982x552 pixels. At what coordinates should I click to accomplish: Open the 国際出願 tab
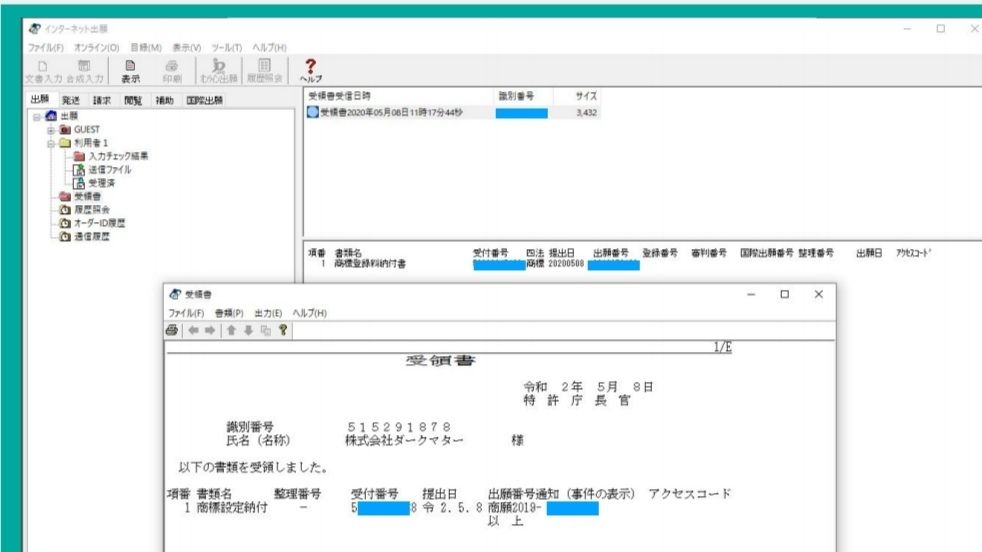(204, 100)
